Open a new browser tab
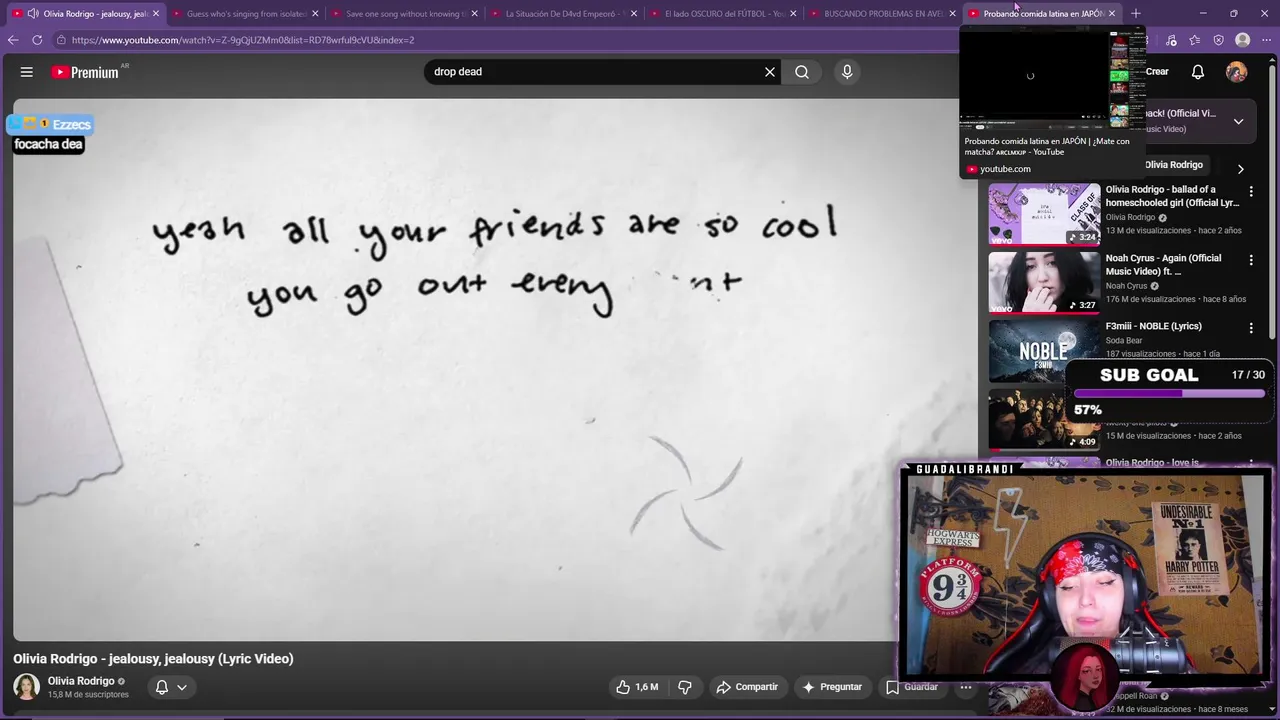The width and height of the screenshot is (1280, 720). click(x=1136, y=14)
